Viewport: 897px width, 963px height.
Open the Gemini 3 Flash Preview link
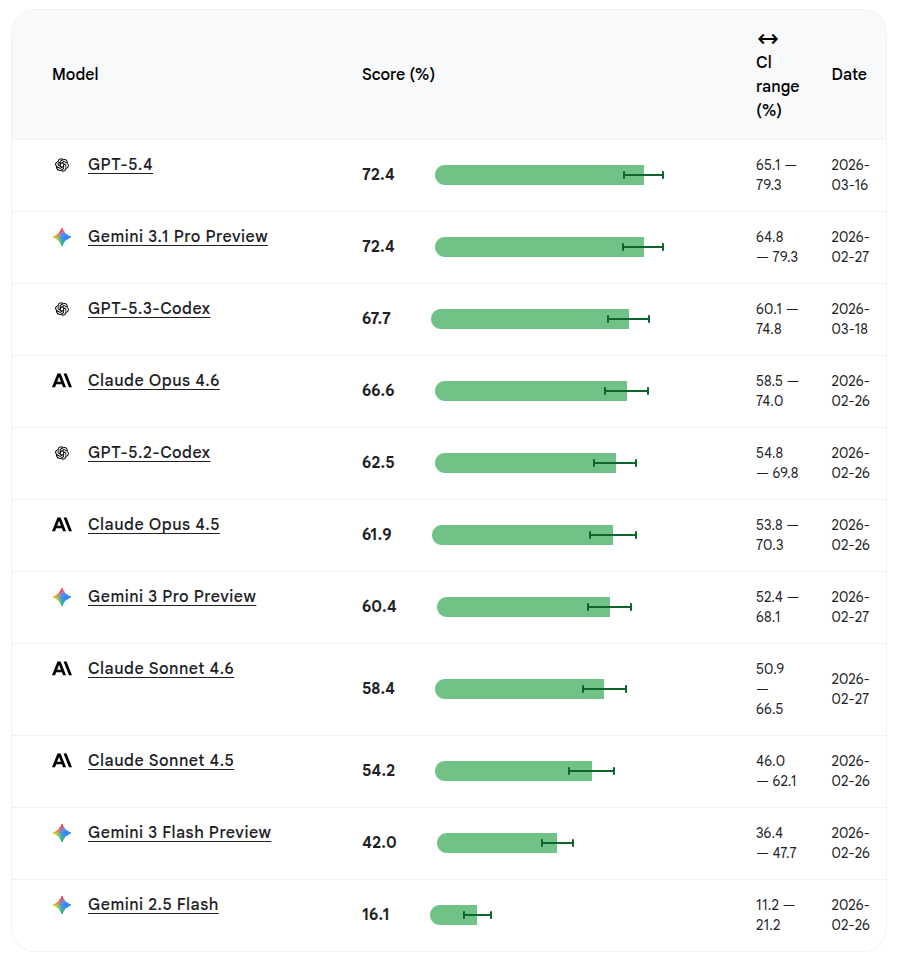click(x=179, y=833)
